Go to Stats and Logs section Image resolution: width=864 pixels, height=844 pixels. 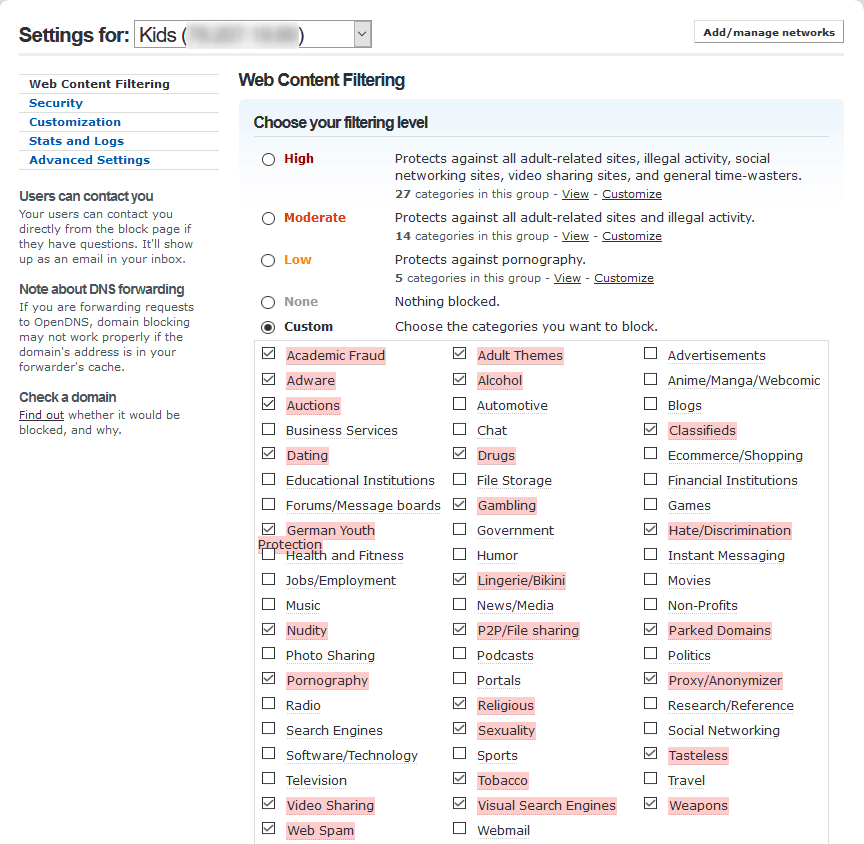(x=76, y=141)
